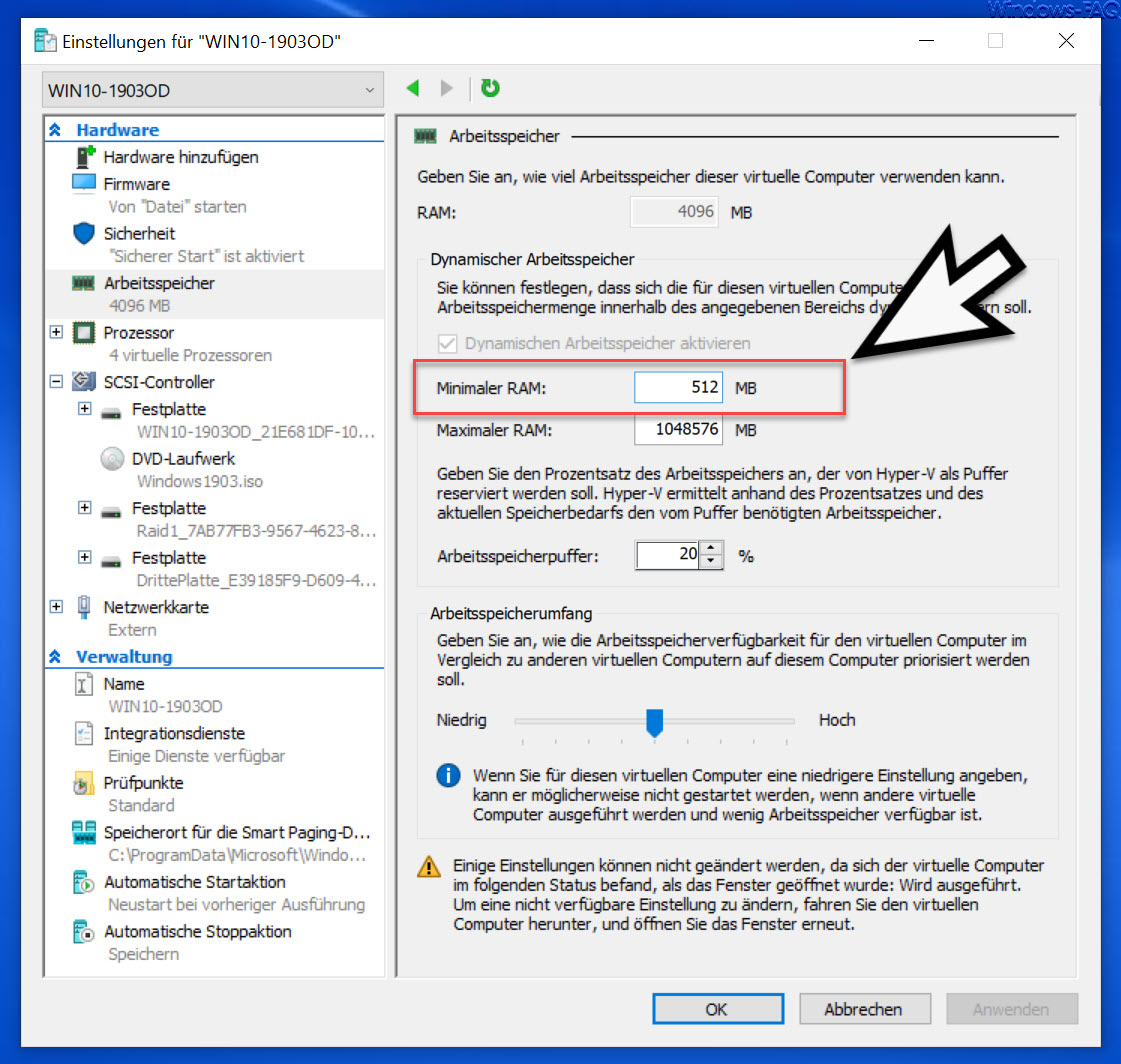1121x1064 pixels.
Task: Click the Netzwerkkarte adapter icon
Action: tap(84, 606)
